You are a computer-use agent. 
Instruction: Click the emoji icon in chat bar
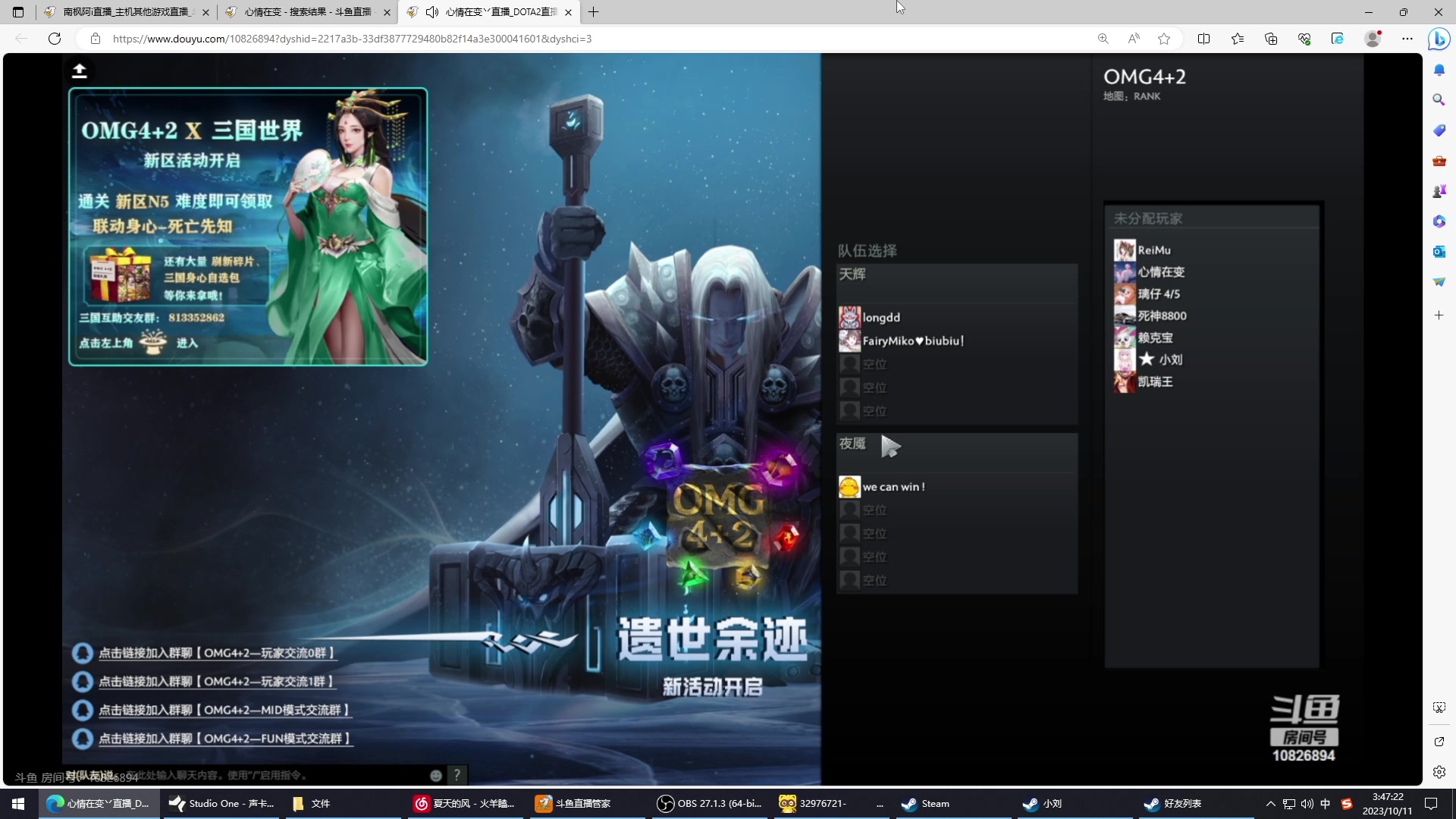click(x=436, y=775)
